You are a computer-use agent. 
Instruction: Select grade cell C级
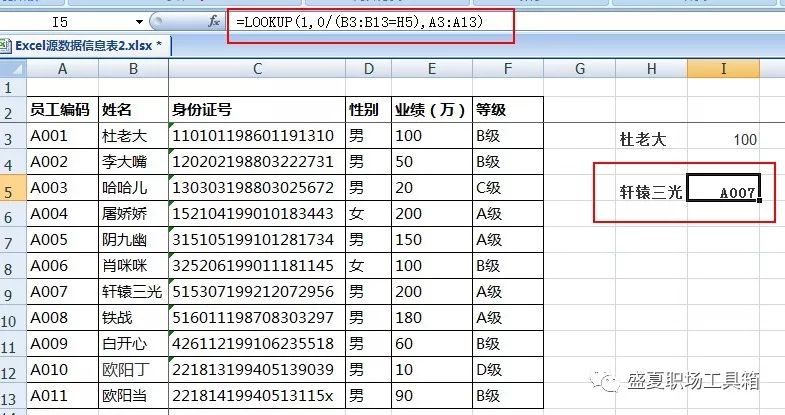click(508, 188)
